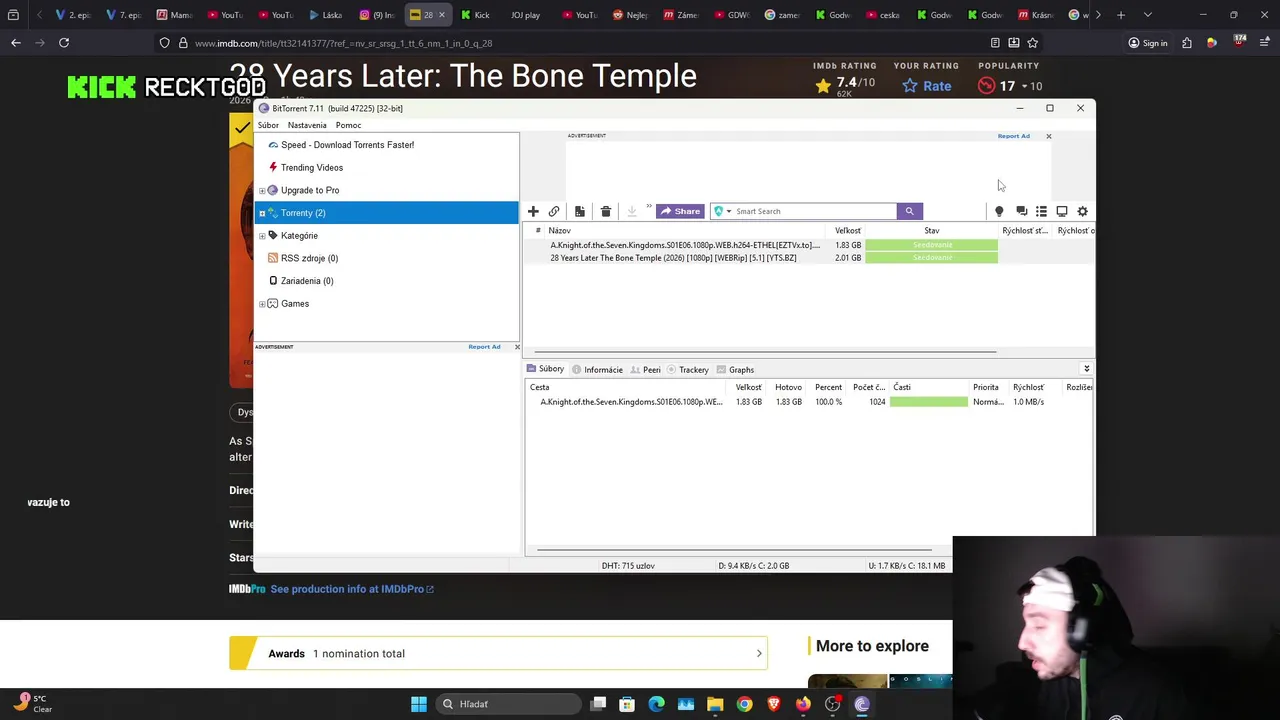Click the download speed status bar entry
1280x720 pixels.
pyautogui.click(x=754, y=566)
